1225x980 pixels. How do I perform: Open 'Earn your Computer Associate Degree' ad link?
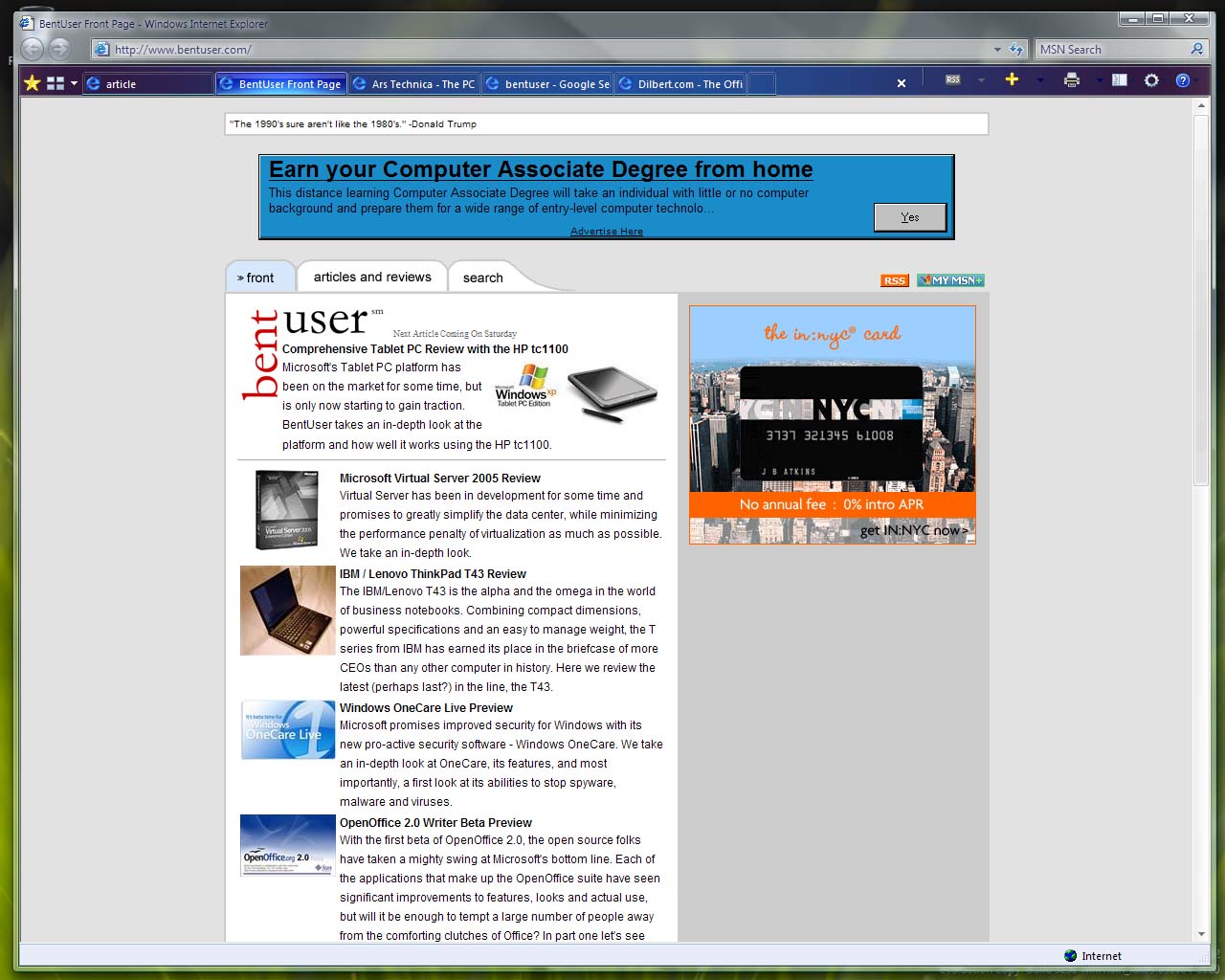pos(541,169)
